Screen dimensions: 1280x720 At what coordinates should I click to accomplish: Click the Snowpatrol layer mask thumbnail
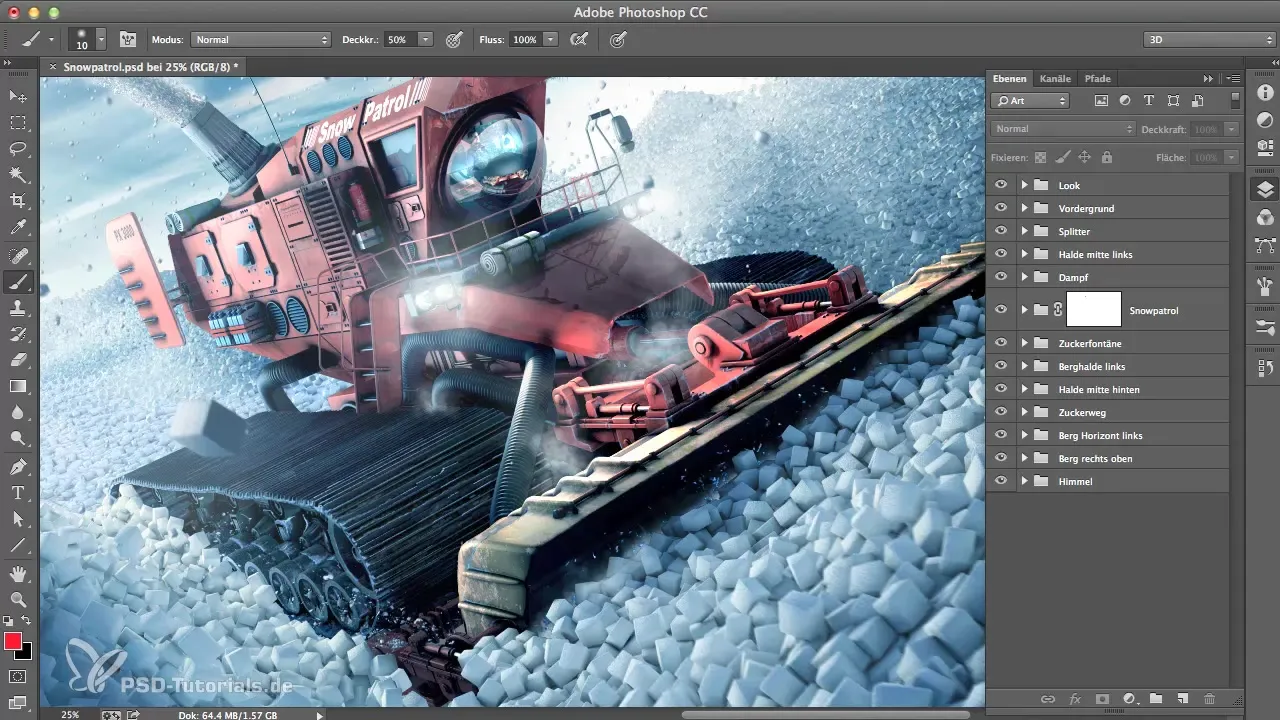(x=1094, y=309)
